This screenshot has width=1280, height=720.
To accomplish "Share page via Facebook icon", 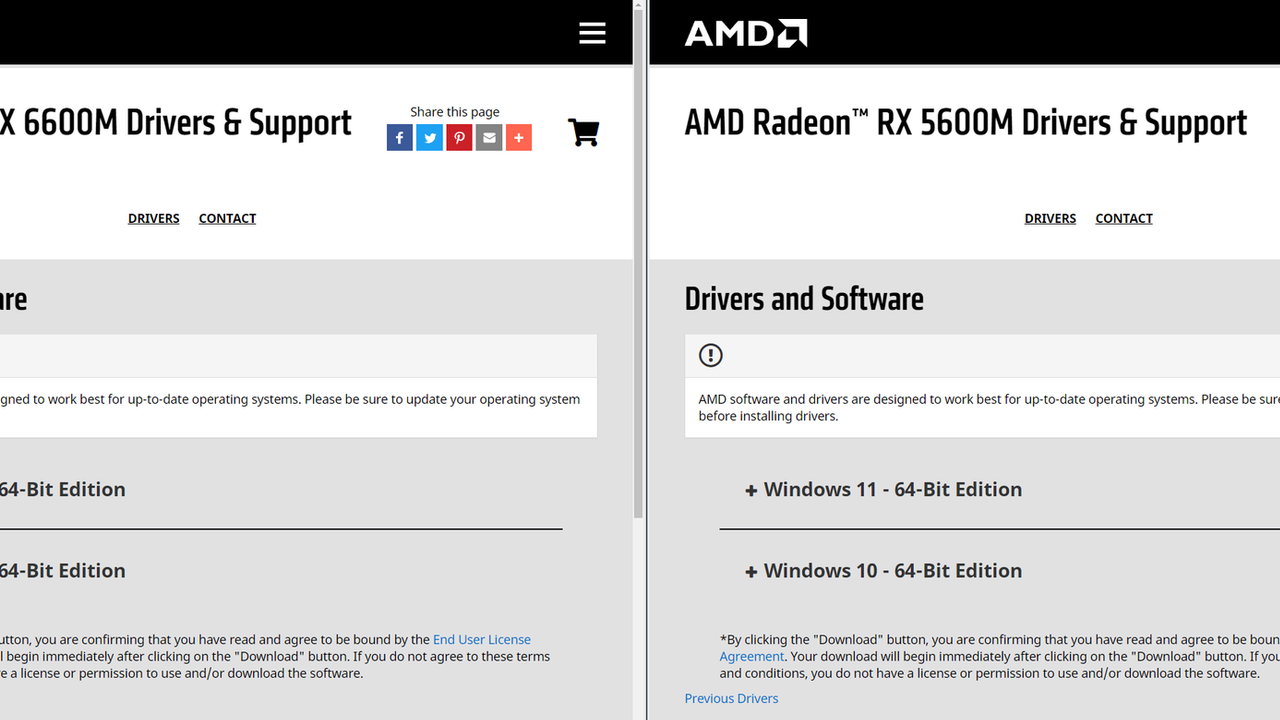I will (x=399, y=138).
